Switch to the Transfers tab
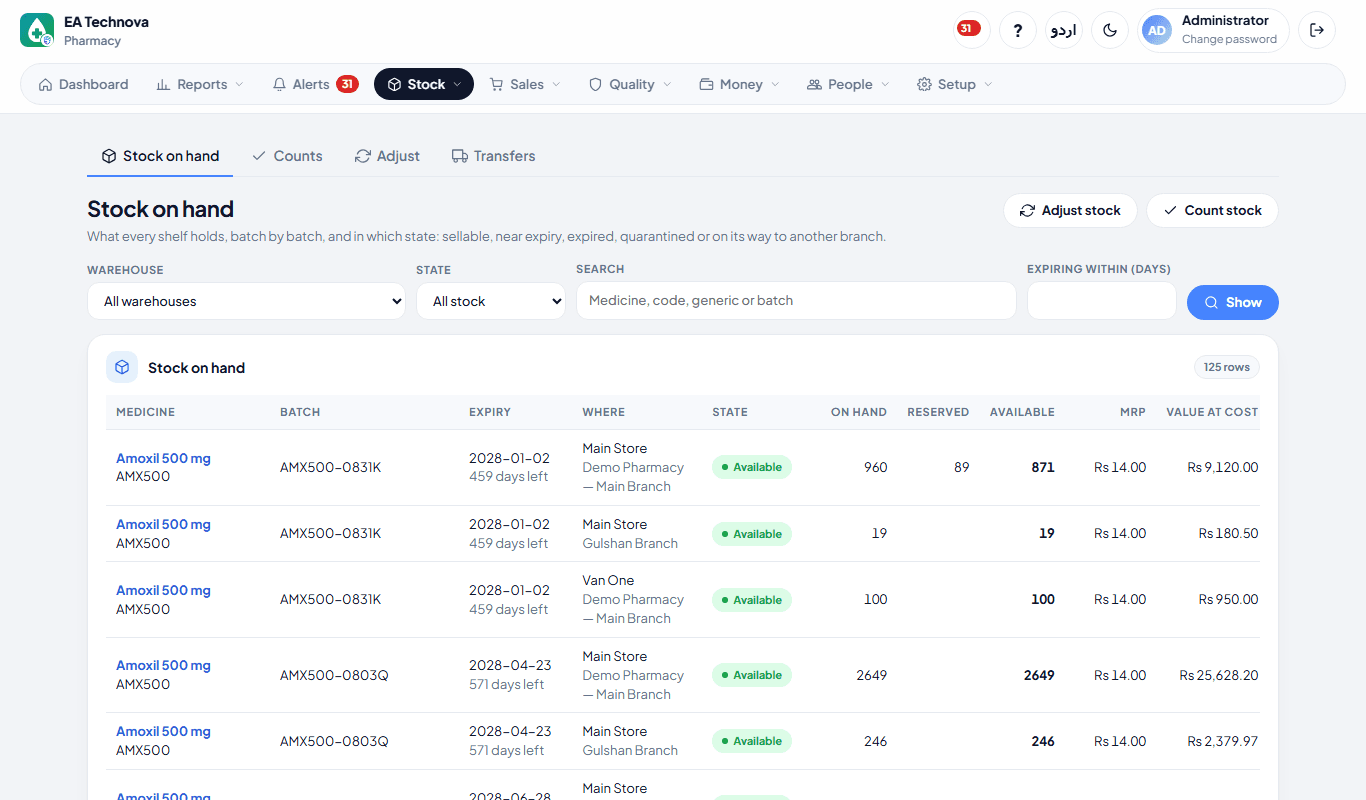This screenshot has width=1366, height=800. [x=493, y=156]
